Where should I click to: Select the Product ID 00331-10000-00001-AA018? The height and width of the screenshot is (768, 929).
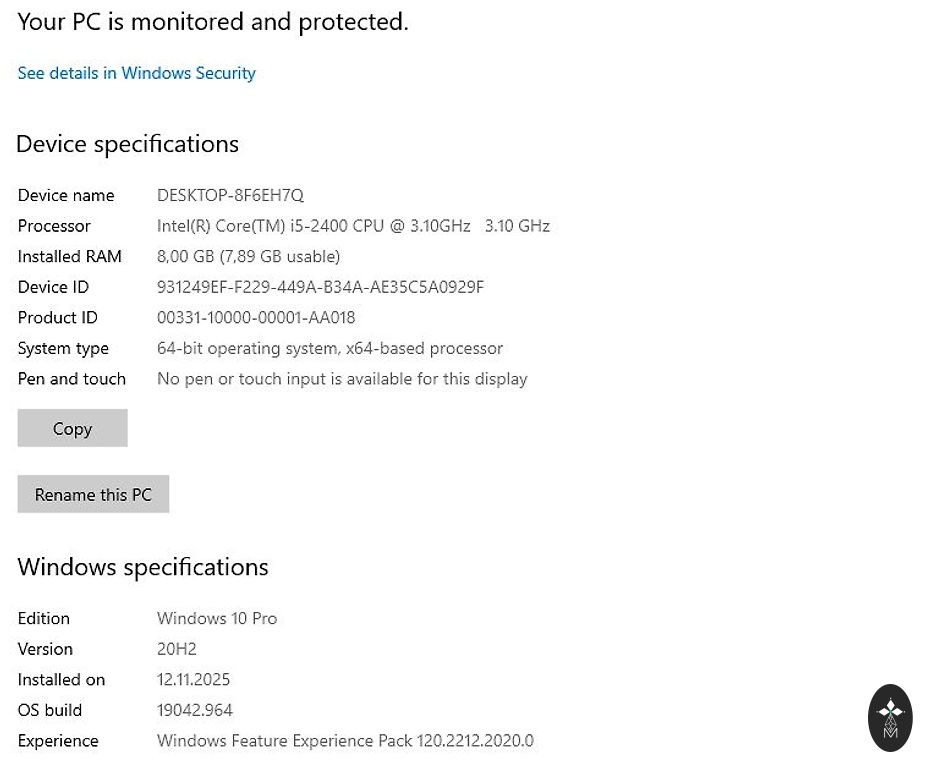[x=256, y=317]
